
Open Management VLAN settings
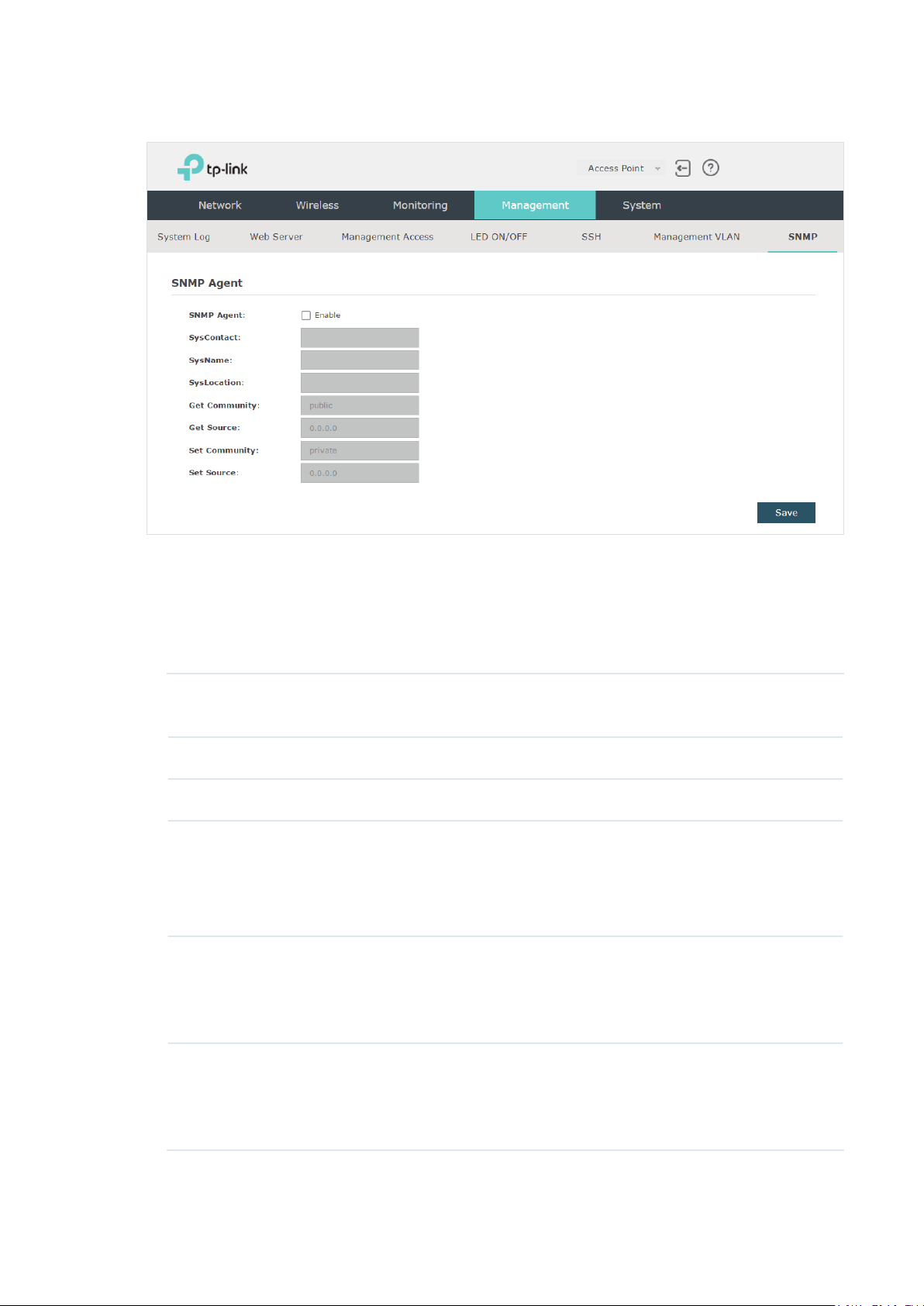pyautogui.click(x=697, y=237)
